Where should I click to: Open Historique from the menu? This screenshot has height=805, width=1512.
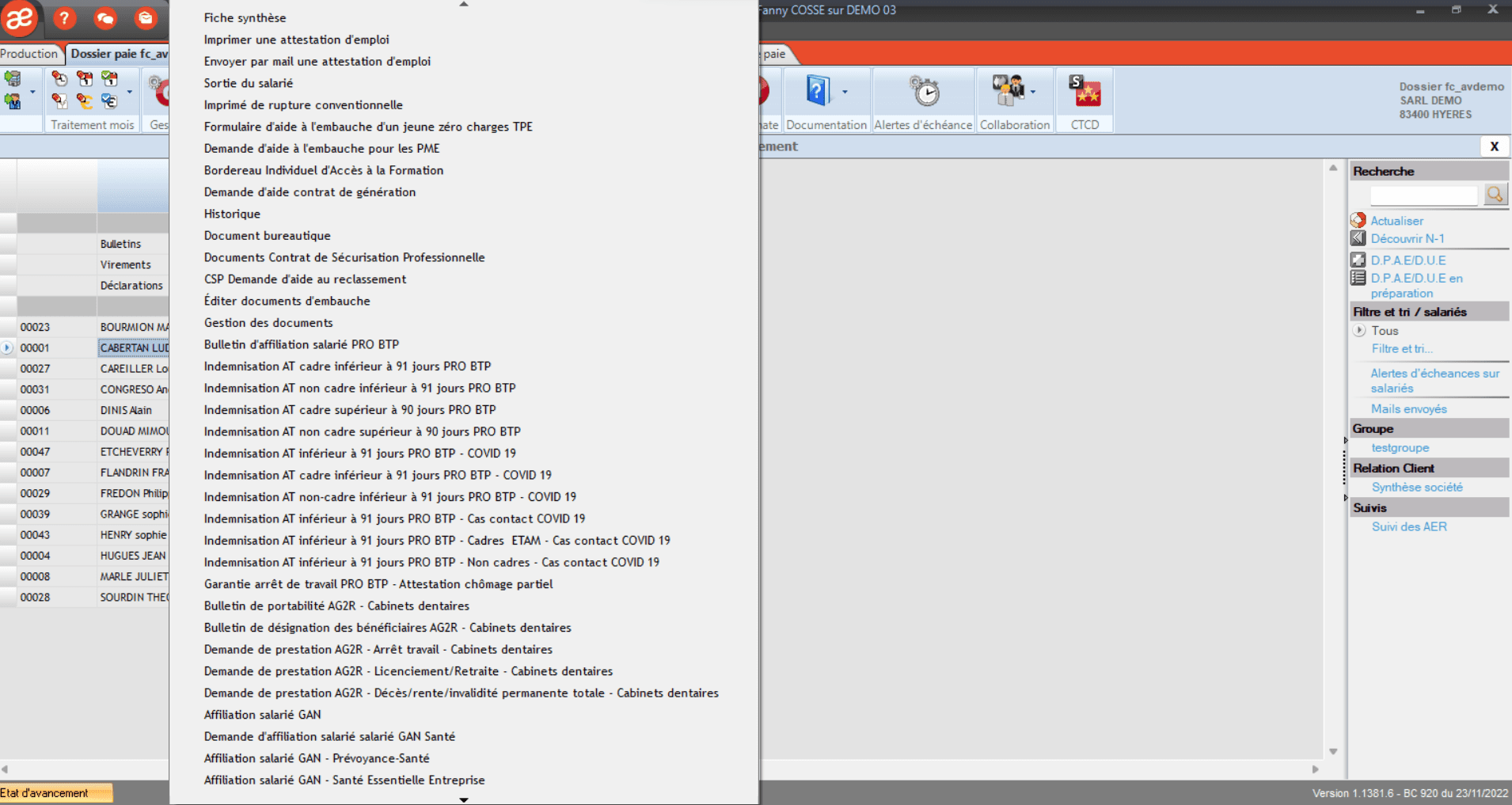click(x=232, y=214)
